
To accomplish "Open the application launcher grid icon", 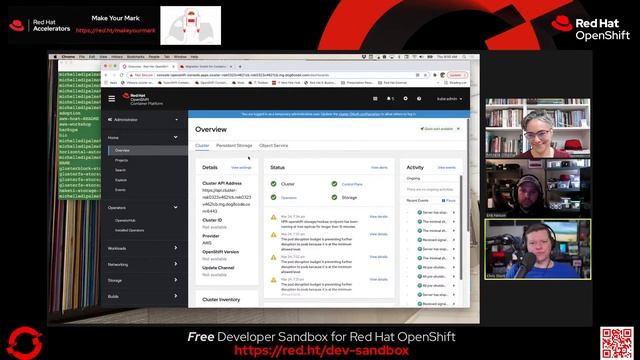I will [375, 98].
